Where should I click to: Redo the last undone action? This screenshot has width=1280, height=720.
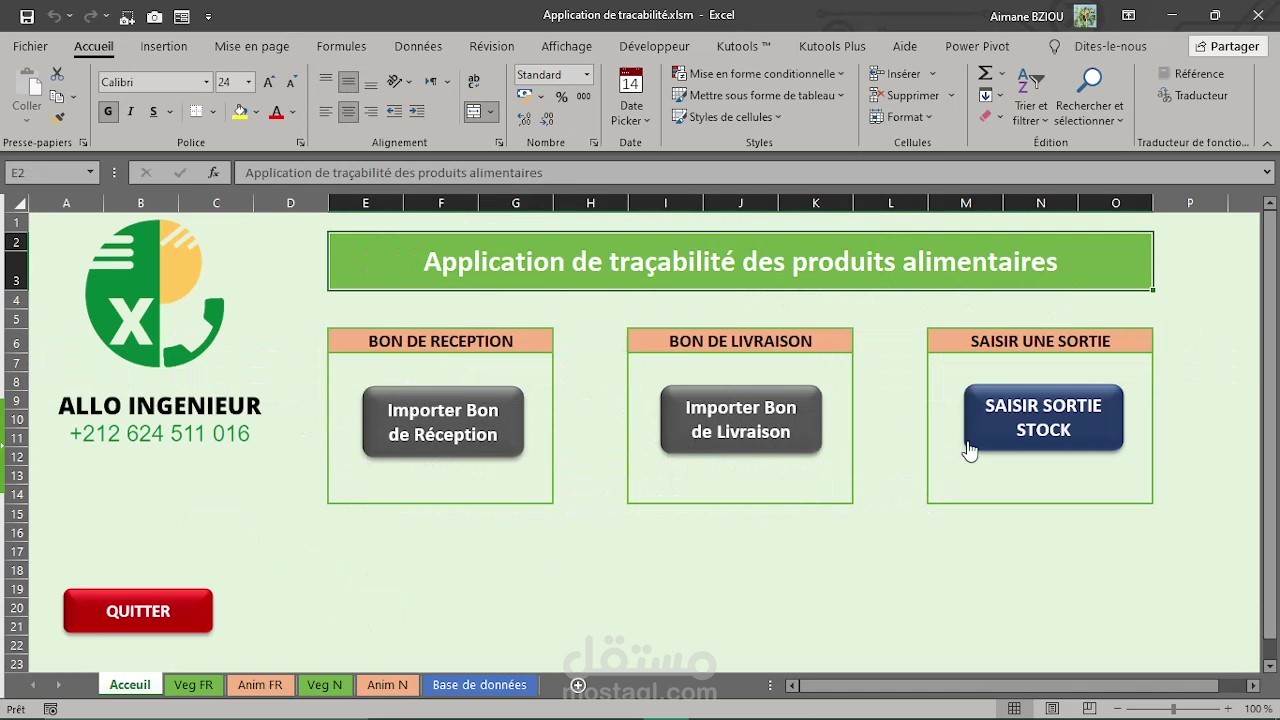coord(90,16)
